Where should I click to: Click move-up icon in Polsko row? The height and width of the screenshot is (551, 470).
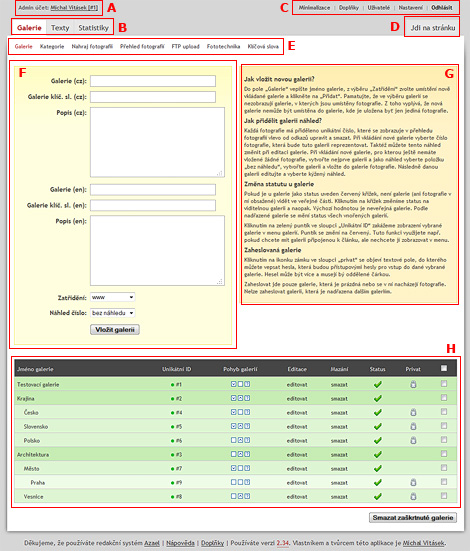pyautogui.click(x=240, y=440)
